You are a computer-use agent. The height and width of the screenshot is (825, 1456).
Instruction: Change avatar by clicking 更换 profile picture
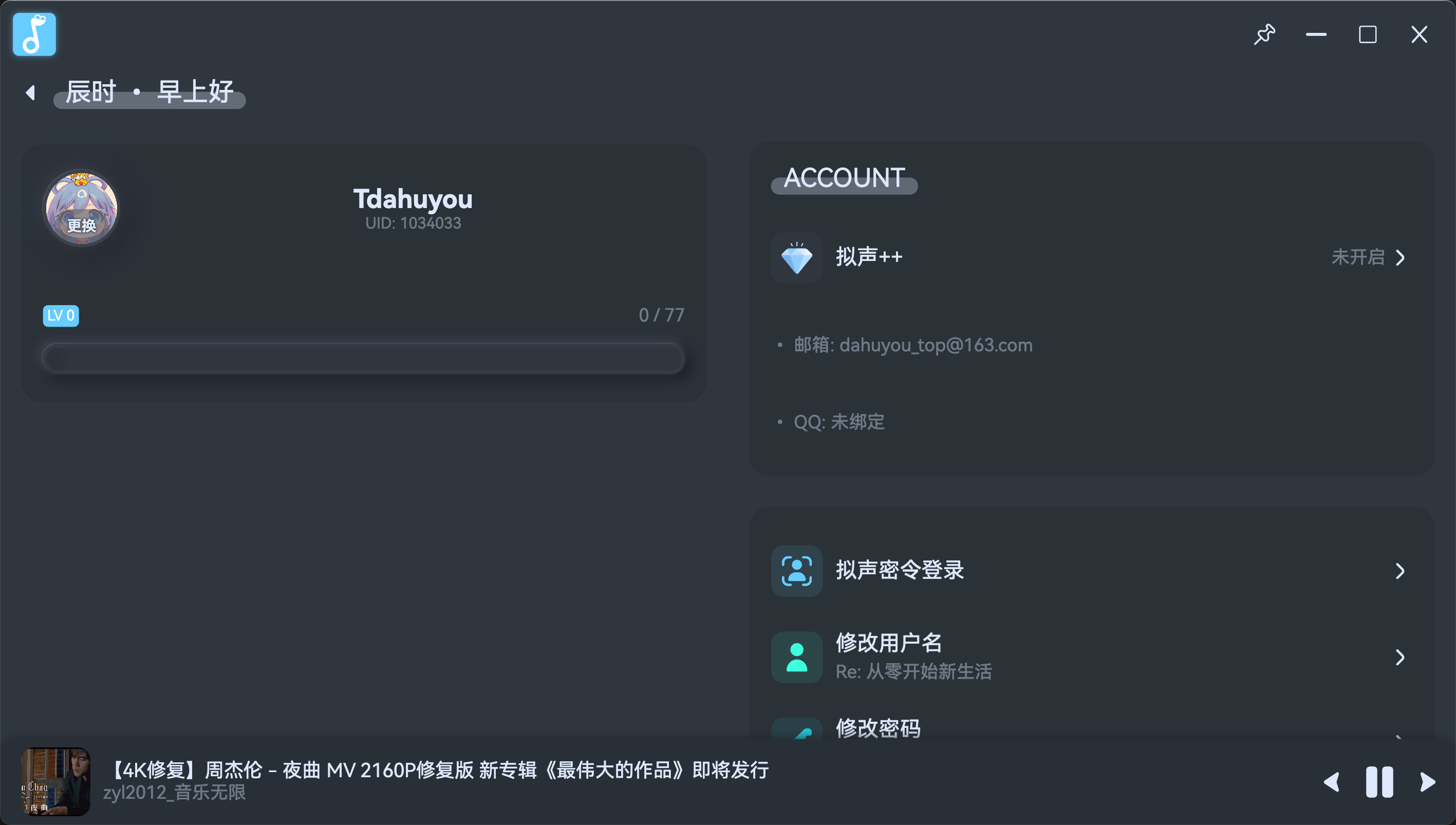[82, 208]
